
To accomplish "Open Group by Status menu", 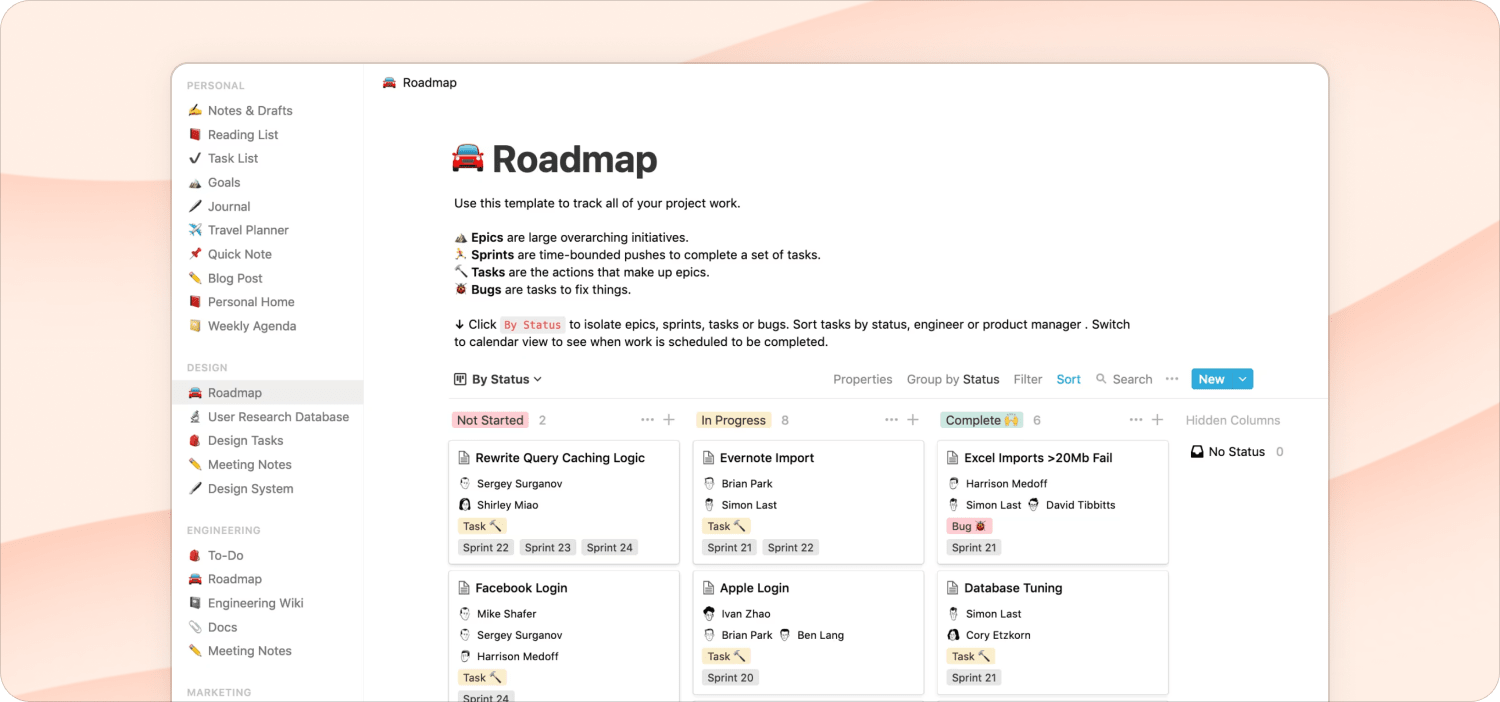I will tap(953, 380).
